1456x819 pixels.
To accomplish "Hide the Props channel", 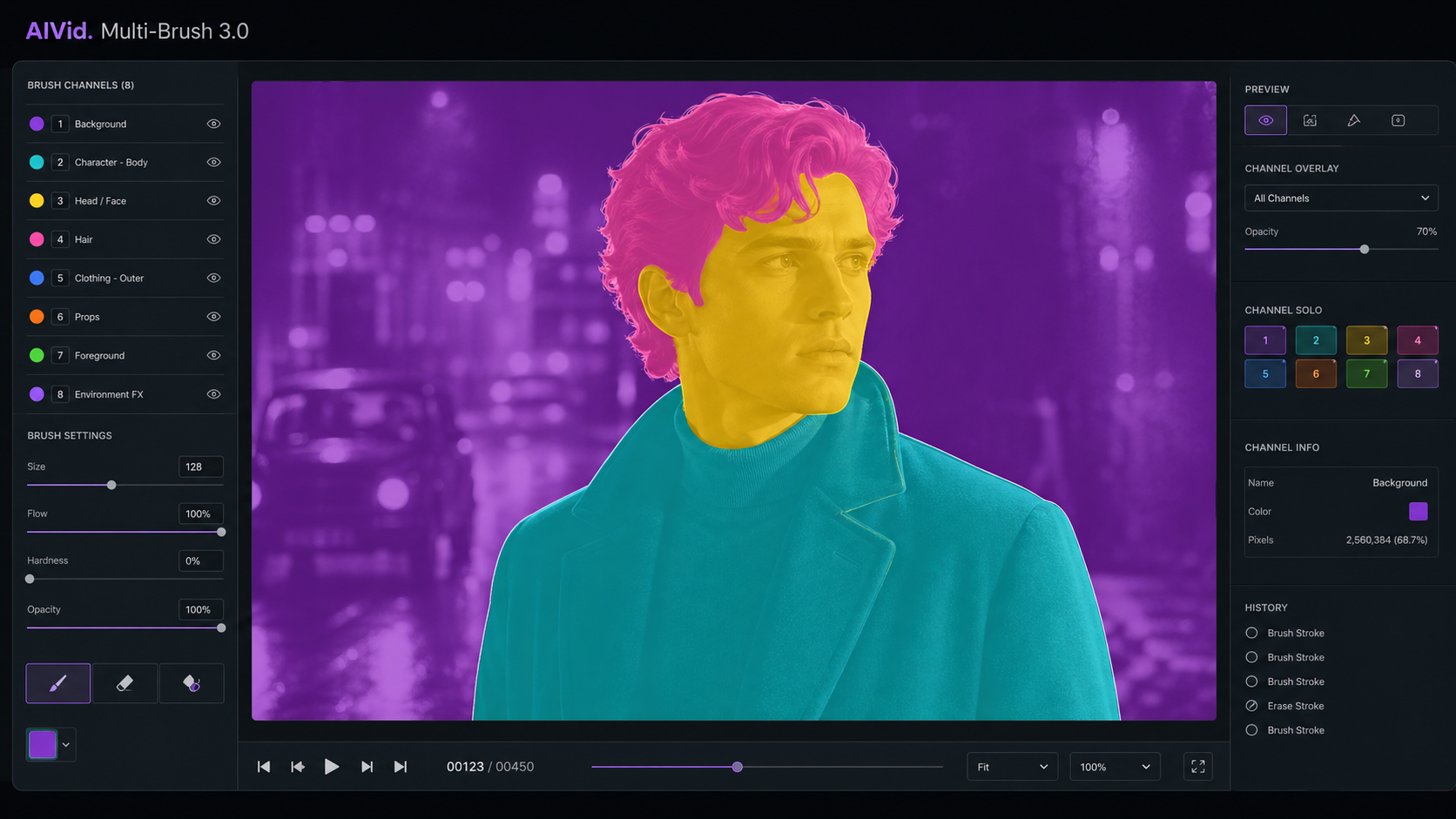I will [213, 317].
